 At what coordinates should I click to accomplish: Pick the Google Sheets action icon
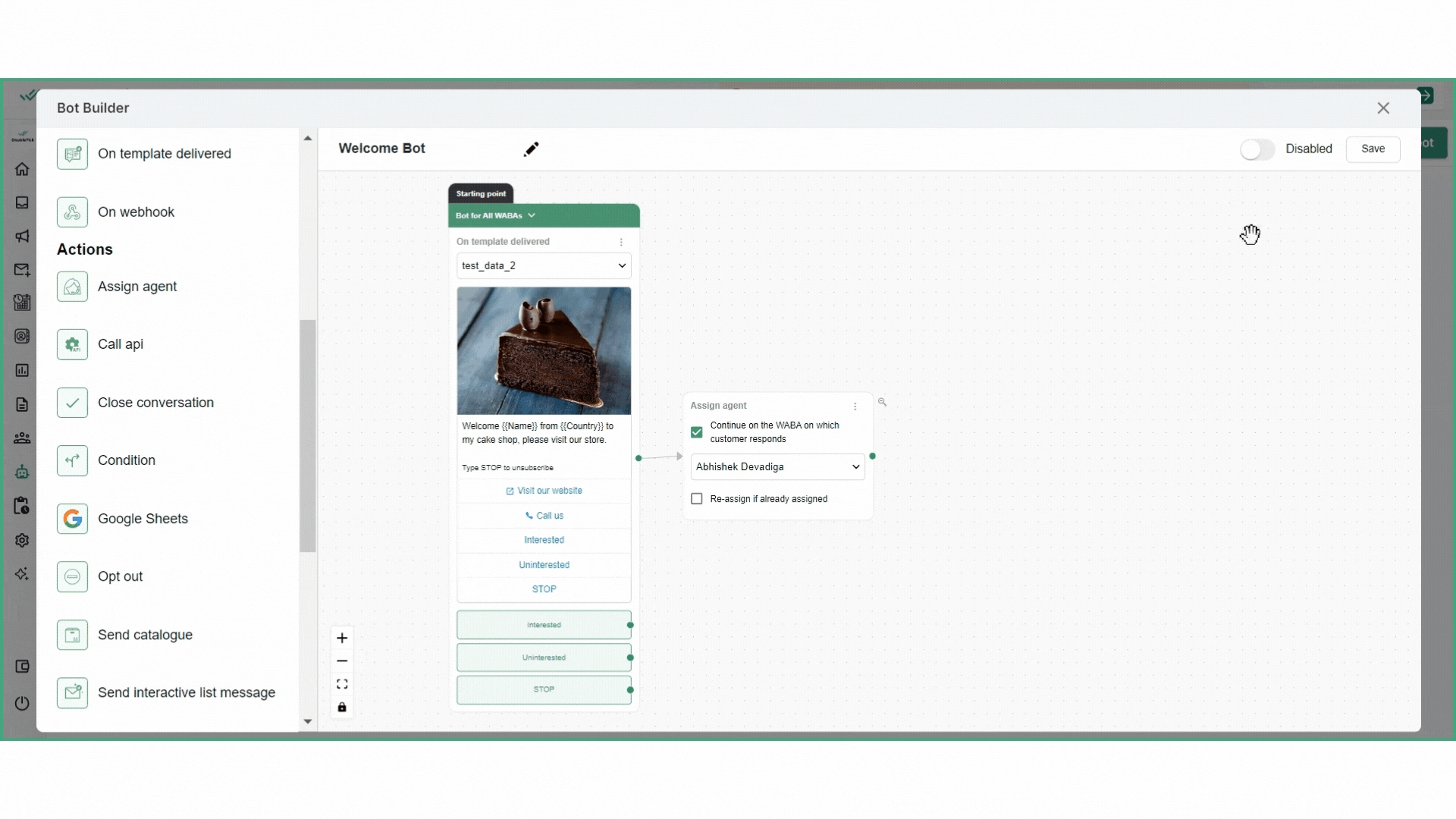[72, 519]
